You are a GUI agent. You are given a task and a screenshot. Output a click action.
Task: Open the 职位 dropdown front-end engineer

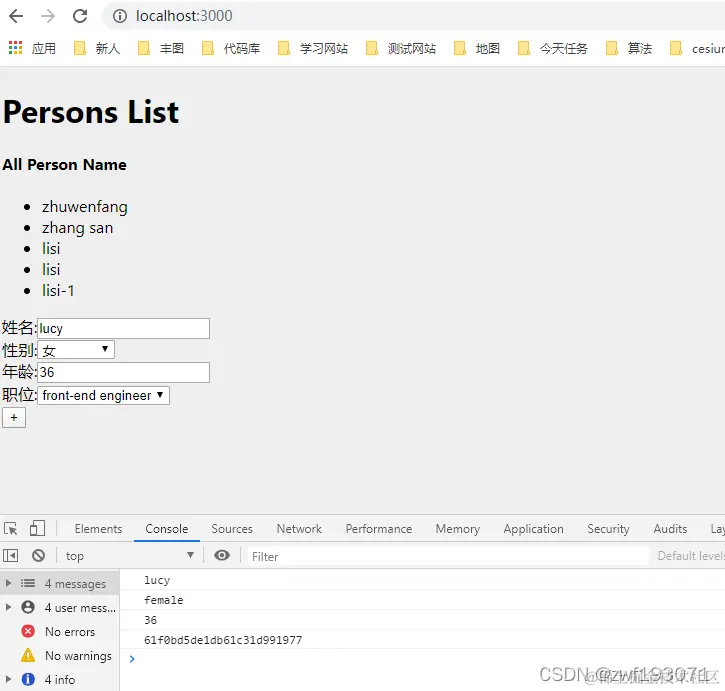103,395
